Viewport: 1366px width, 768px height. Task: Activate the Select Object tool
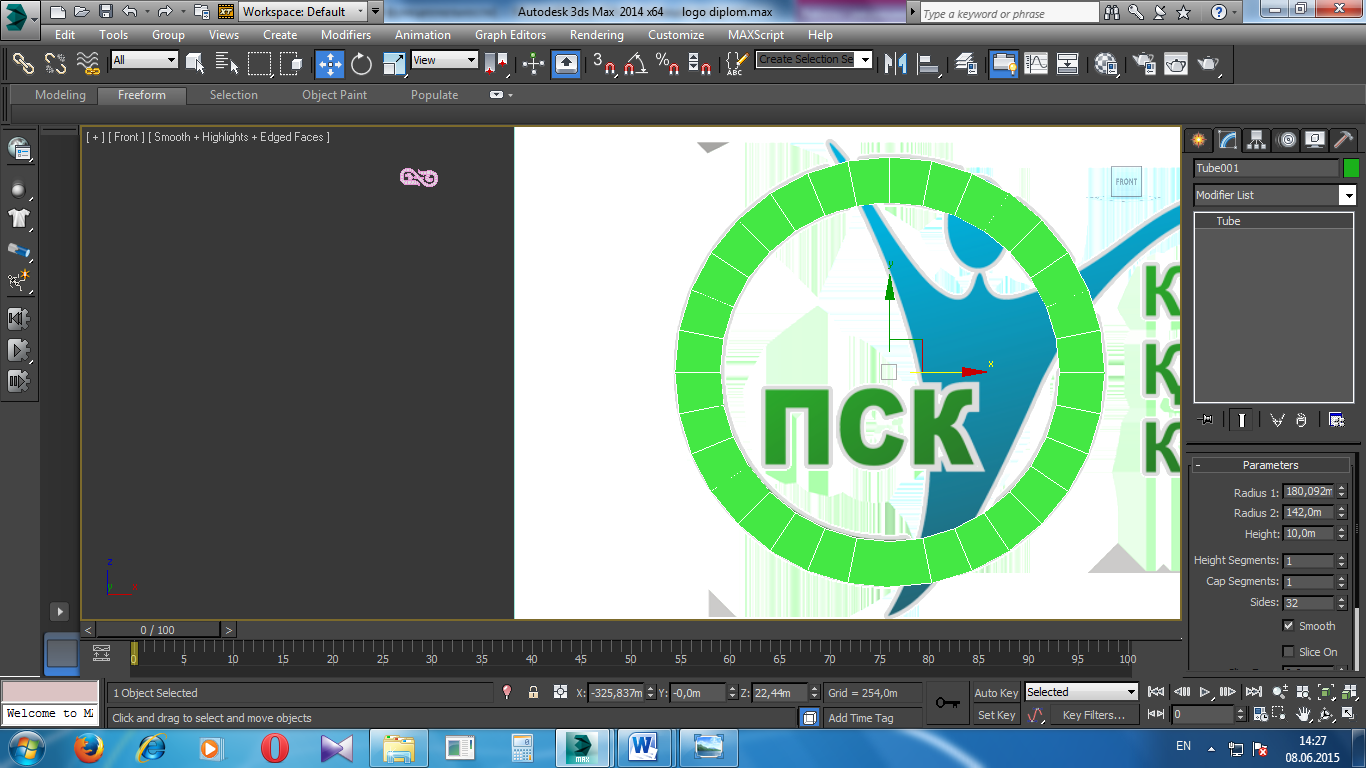click(x=196, y=63)
